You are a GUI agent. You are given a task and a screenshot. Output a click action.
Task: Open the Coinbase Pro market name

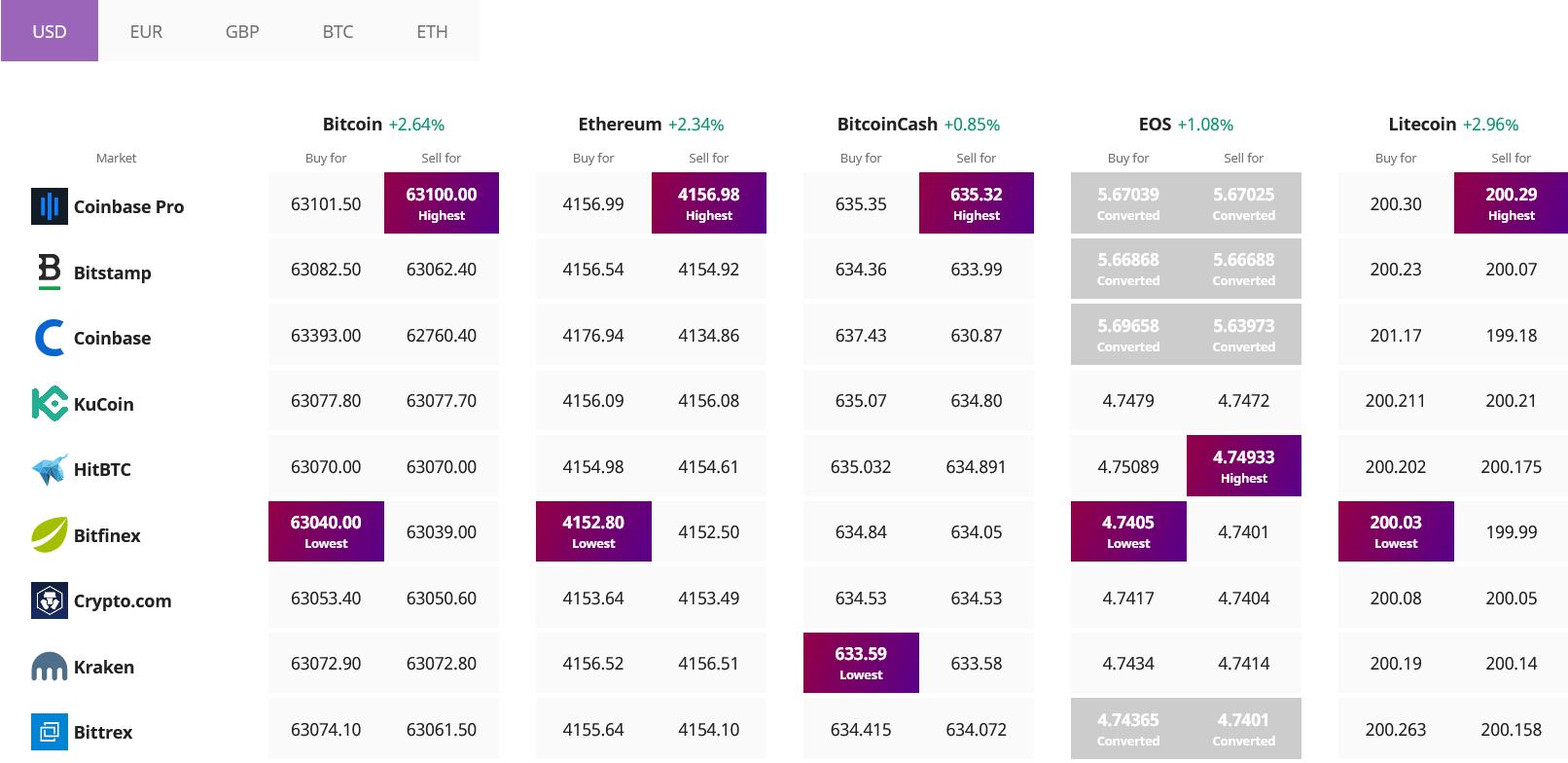[128, 206]
